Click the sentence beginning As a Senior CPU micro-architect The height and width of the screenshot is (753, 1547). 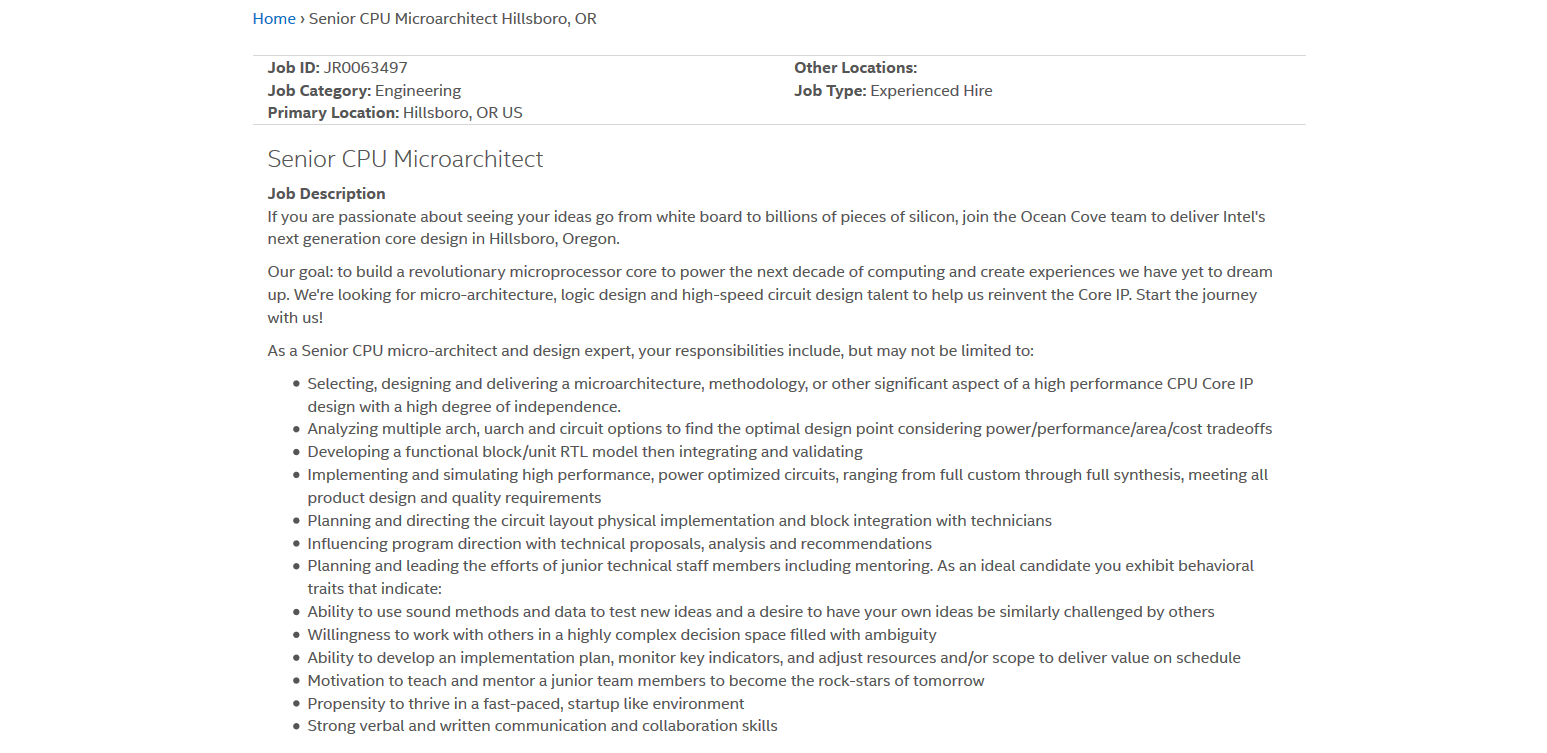[650, 351]
